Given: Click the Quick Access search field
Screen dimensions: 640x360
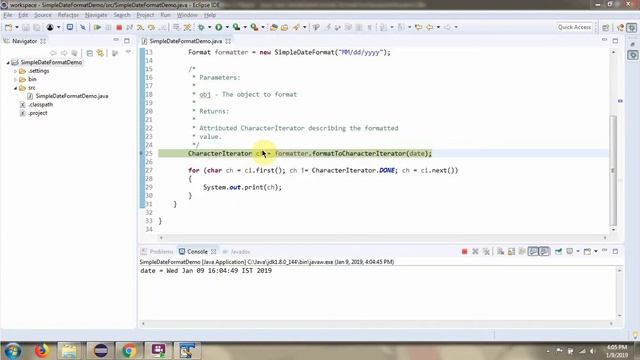Looking at the screenshot, I should pyautogui.click(x=574, y=27).
